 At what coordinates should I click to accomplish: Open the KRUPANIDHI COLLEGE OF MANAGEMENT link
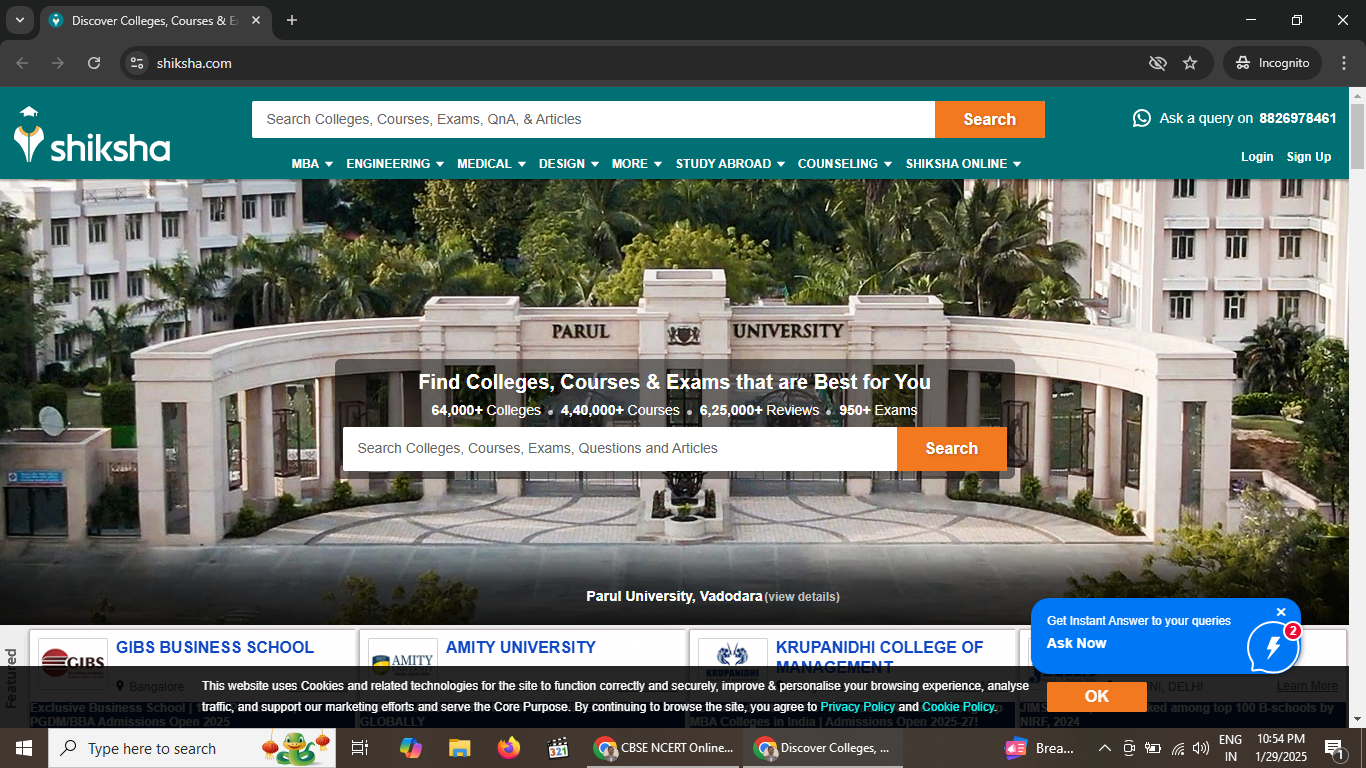point(880,656)
